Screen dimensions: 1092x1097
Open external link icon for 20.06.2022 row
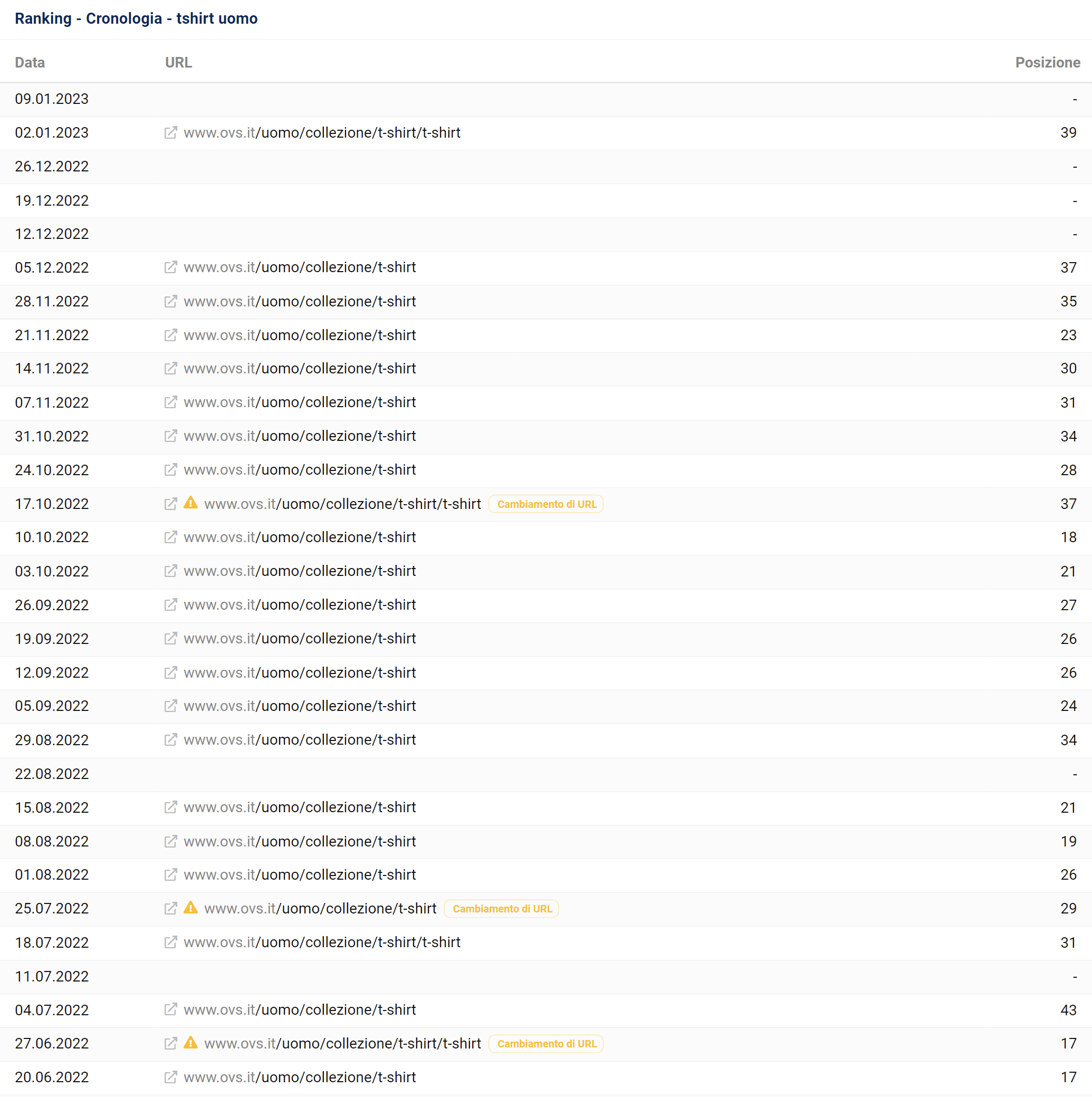(x=170, y=1077)
